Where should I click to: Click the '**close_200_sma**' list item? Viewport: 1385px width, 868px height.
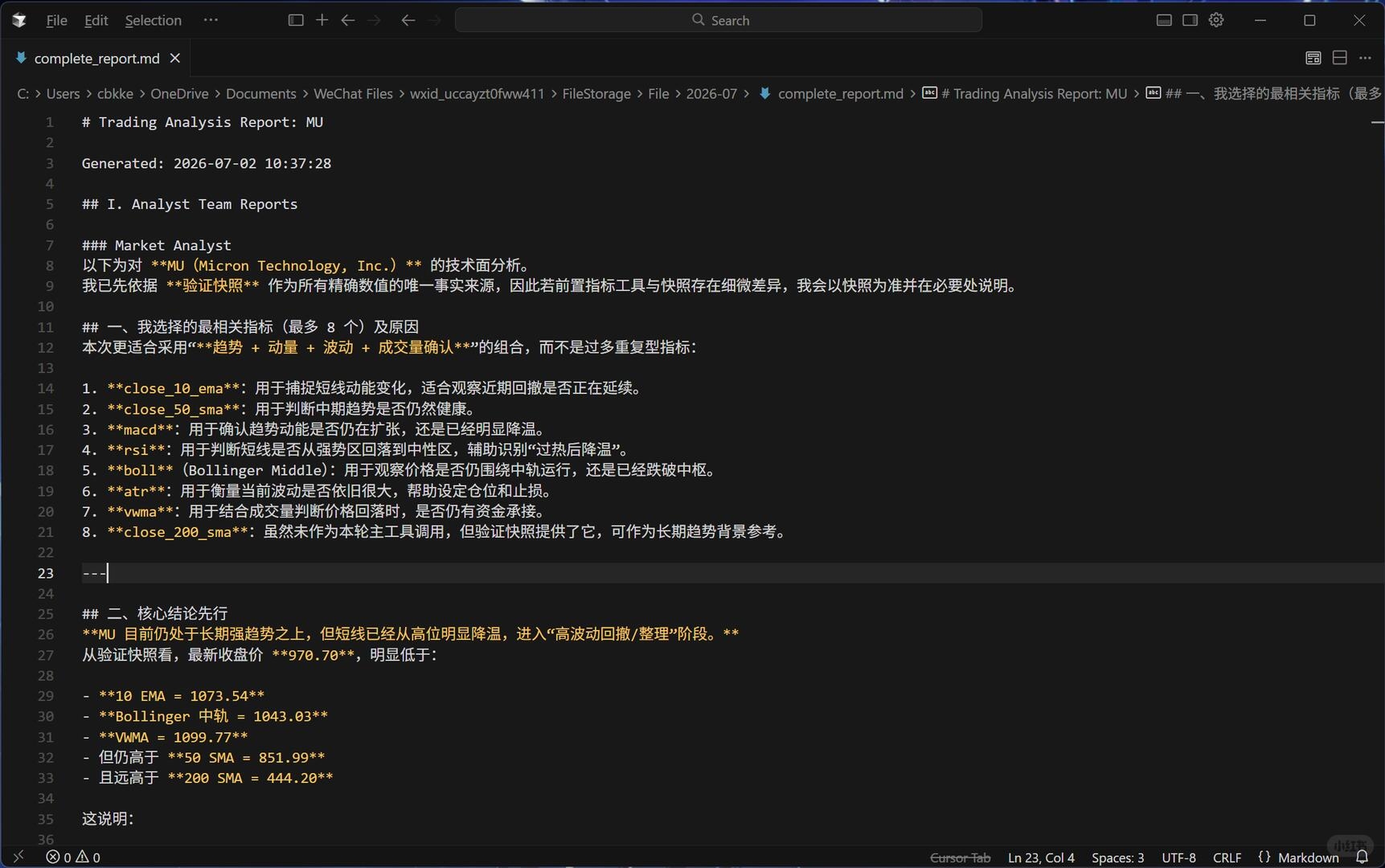coord(436,532)
